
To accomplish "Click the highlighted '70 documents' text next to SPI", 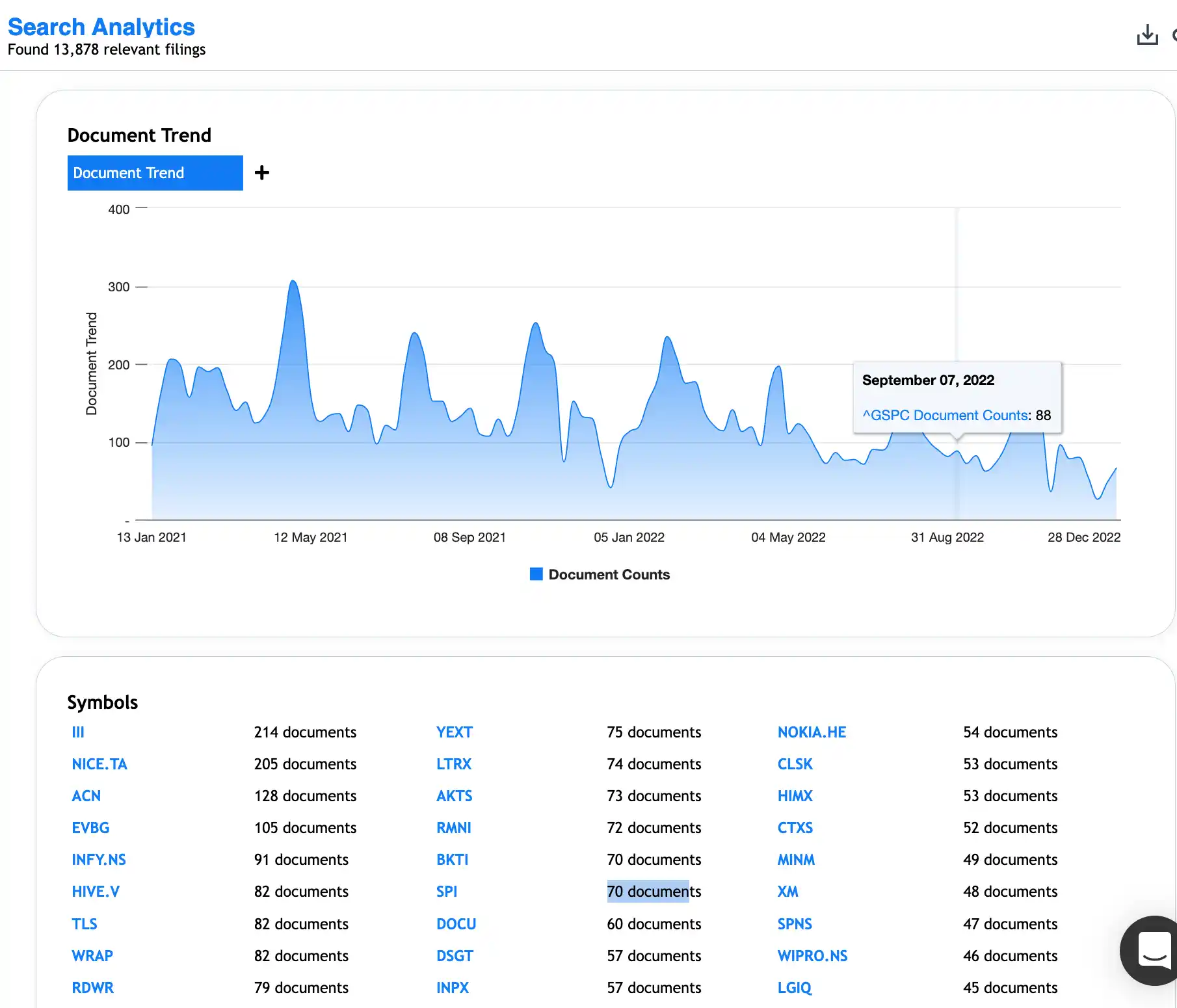I will (654, 892).
